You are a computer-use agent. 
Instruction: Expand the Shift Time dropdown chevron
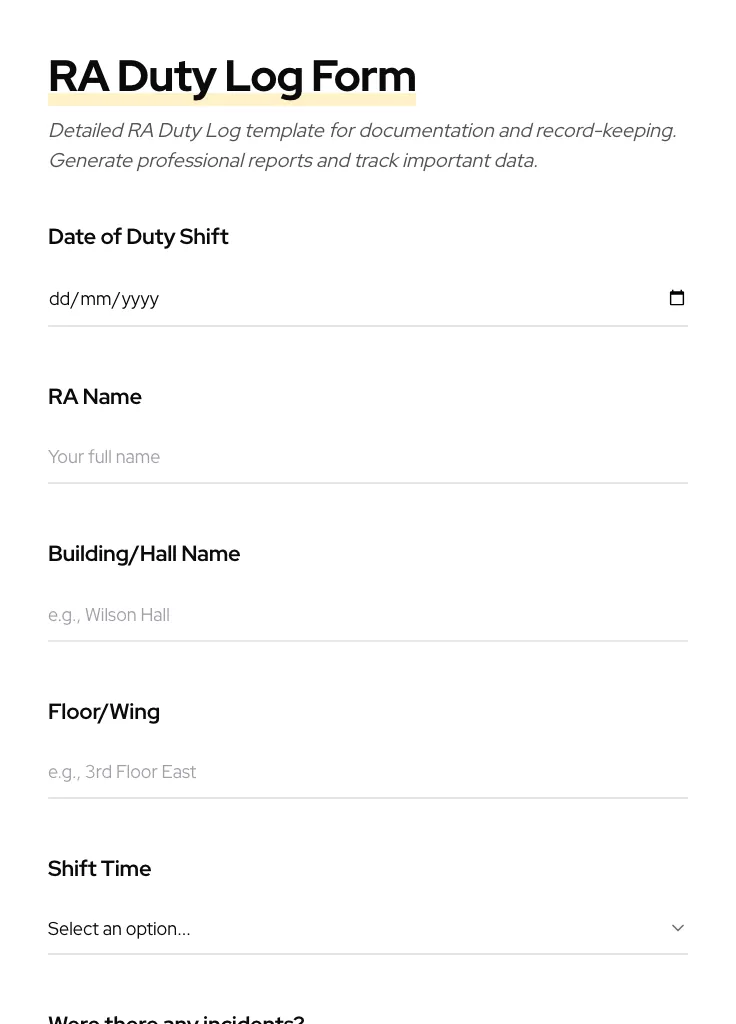point(678,928)
